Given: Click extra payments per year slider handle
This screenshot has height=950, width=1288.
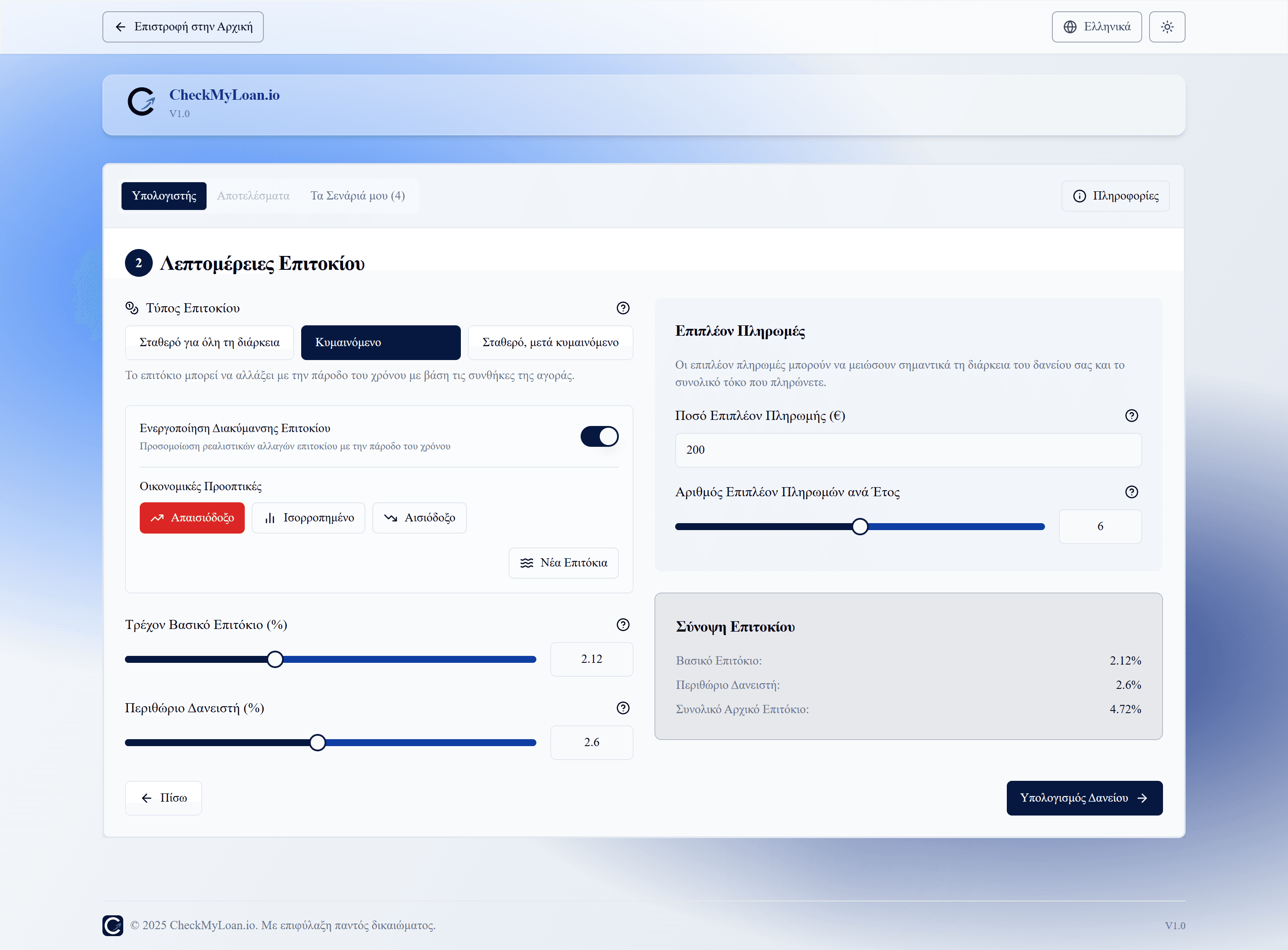Looking at the screenshot, I should (859, 527).
